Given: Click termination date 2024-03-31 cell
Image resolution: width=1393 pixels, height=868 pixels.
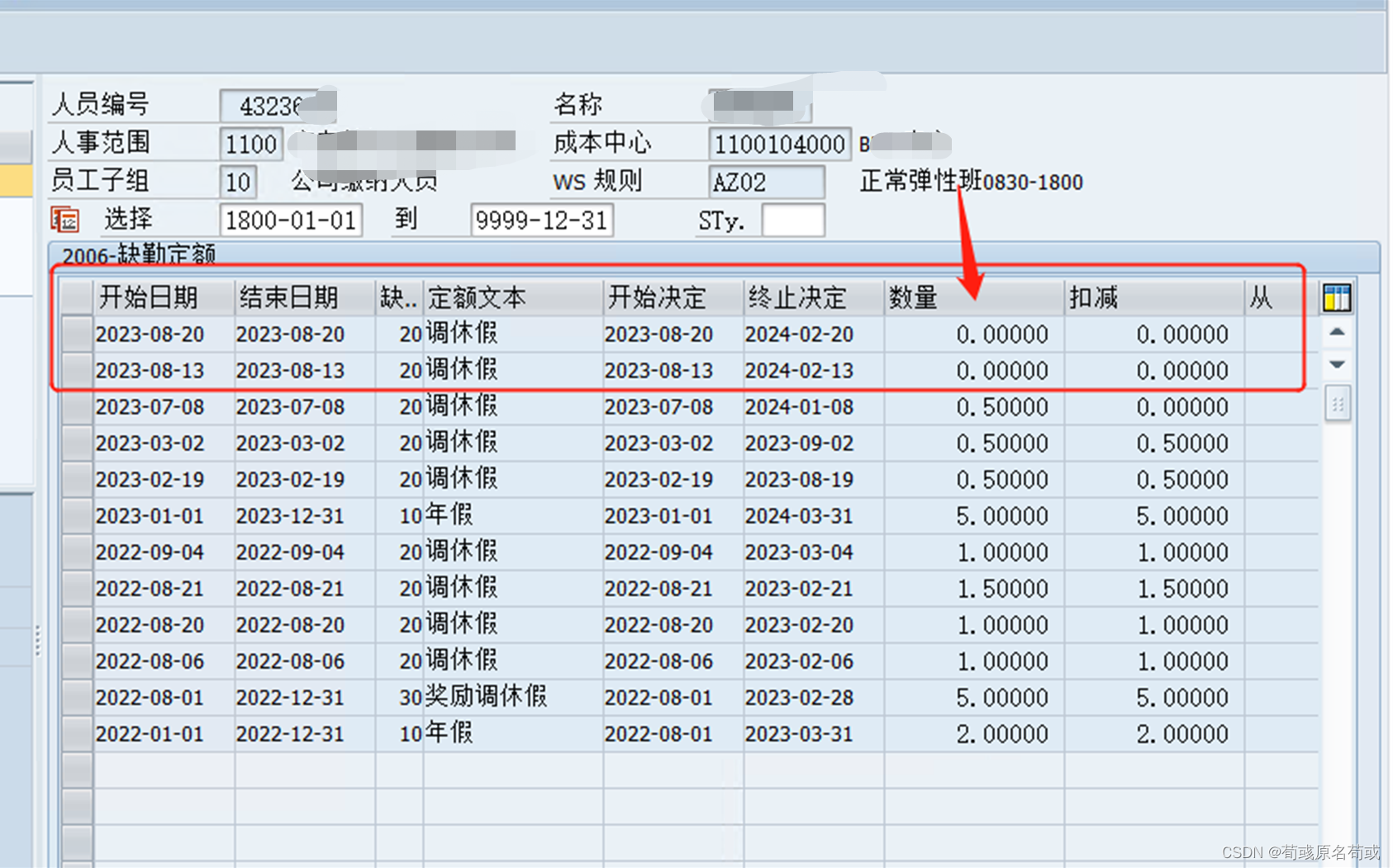Looking at the screenshot, I should pos(814,516).
